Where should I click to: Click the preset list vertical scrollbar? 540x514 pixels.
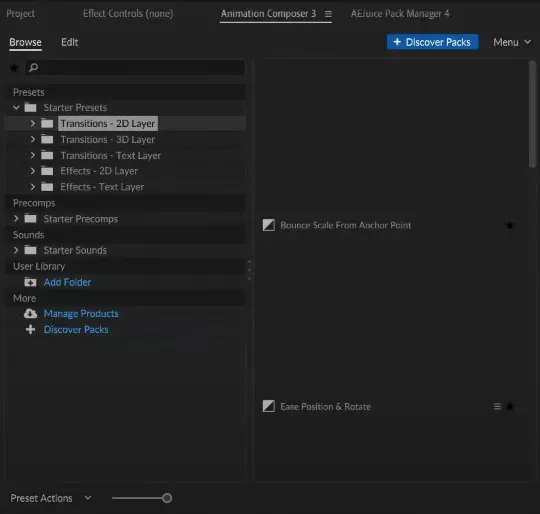pyautogui.click(x=532, y=114)
